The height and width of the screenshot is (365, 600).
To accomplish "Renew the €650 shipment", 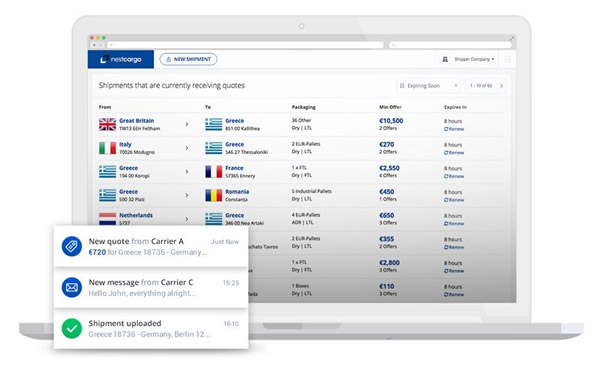I will click(x=454, y=223).
